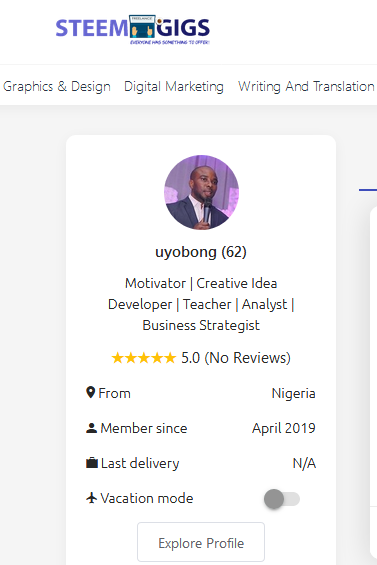
Task: Click the Vacation mode label text
Action: pyautogui.click(x=147, y=498)
